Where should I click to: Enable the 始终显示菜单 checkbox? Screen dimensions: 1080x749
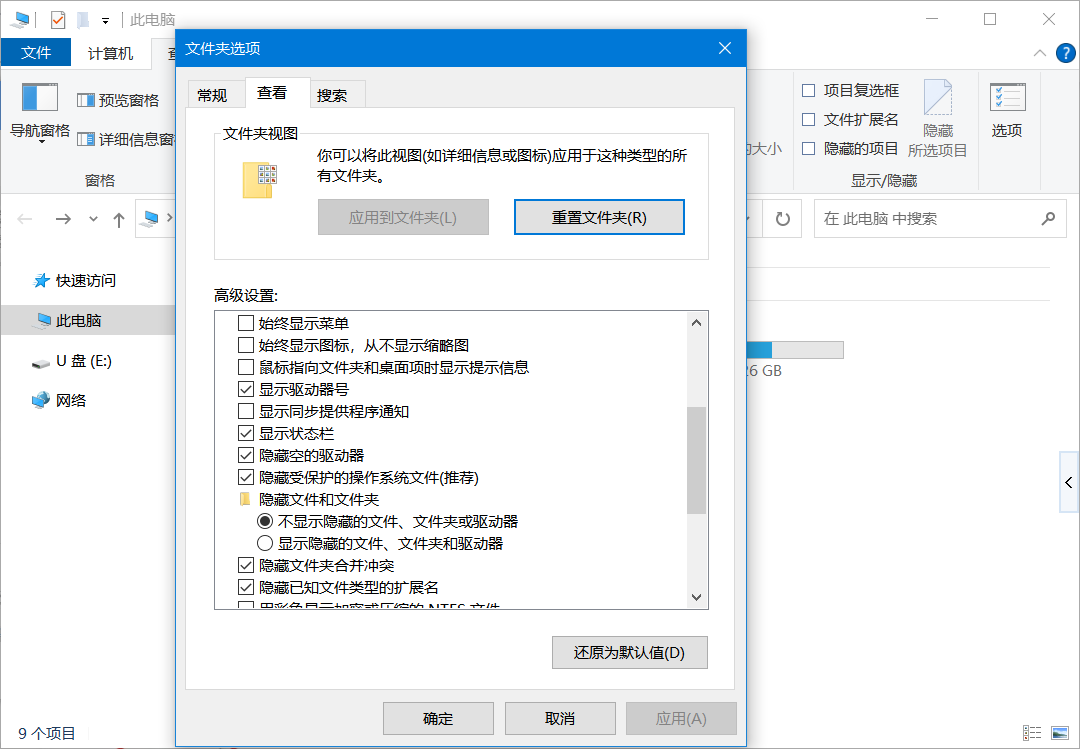click(x=246, y=324)
